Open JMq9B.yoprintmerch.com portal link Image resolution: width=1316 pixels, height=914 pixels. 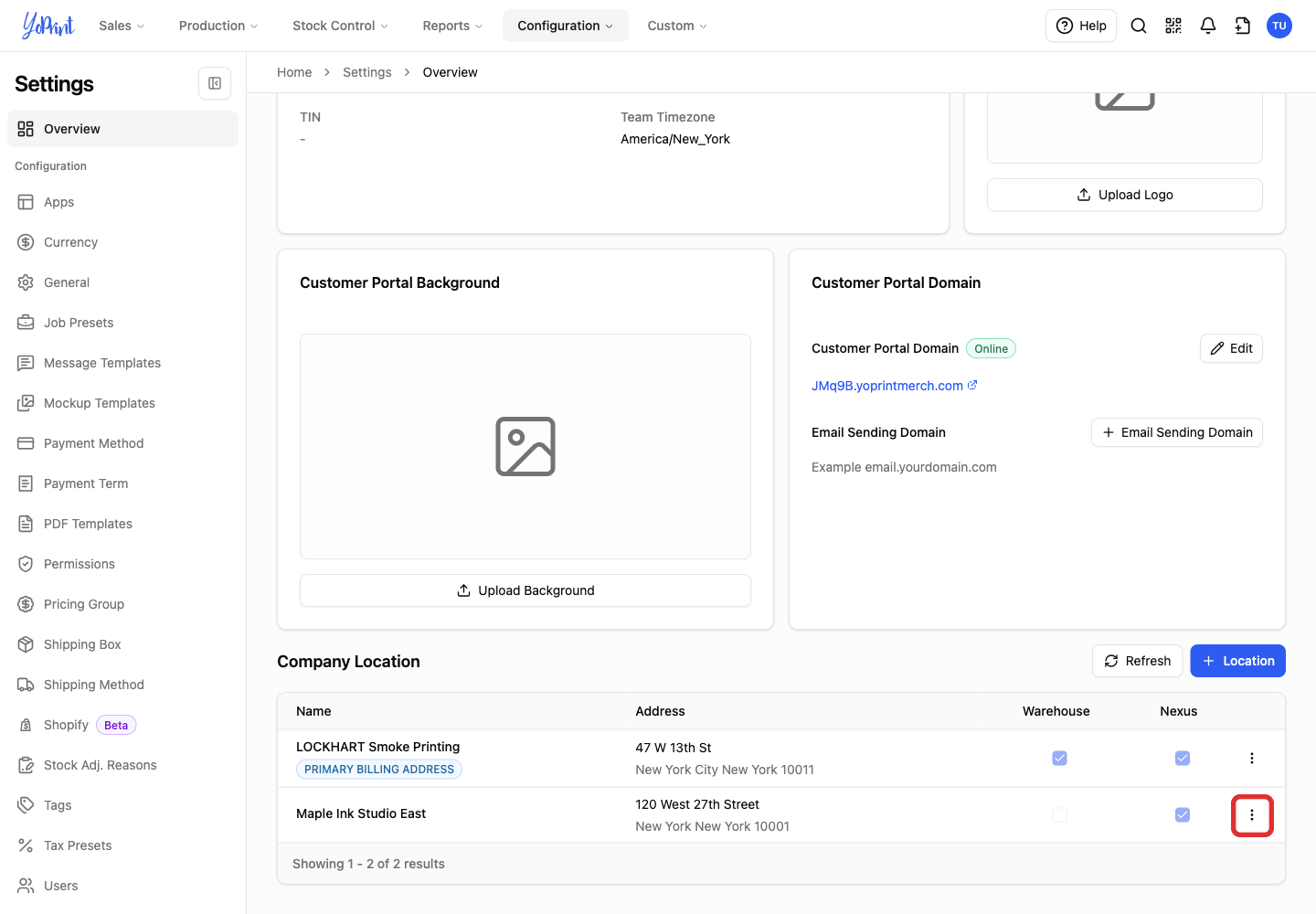[895, 386]
